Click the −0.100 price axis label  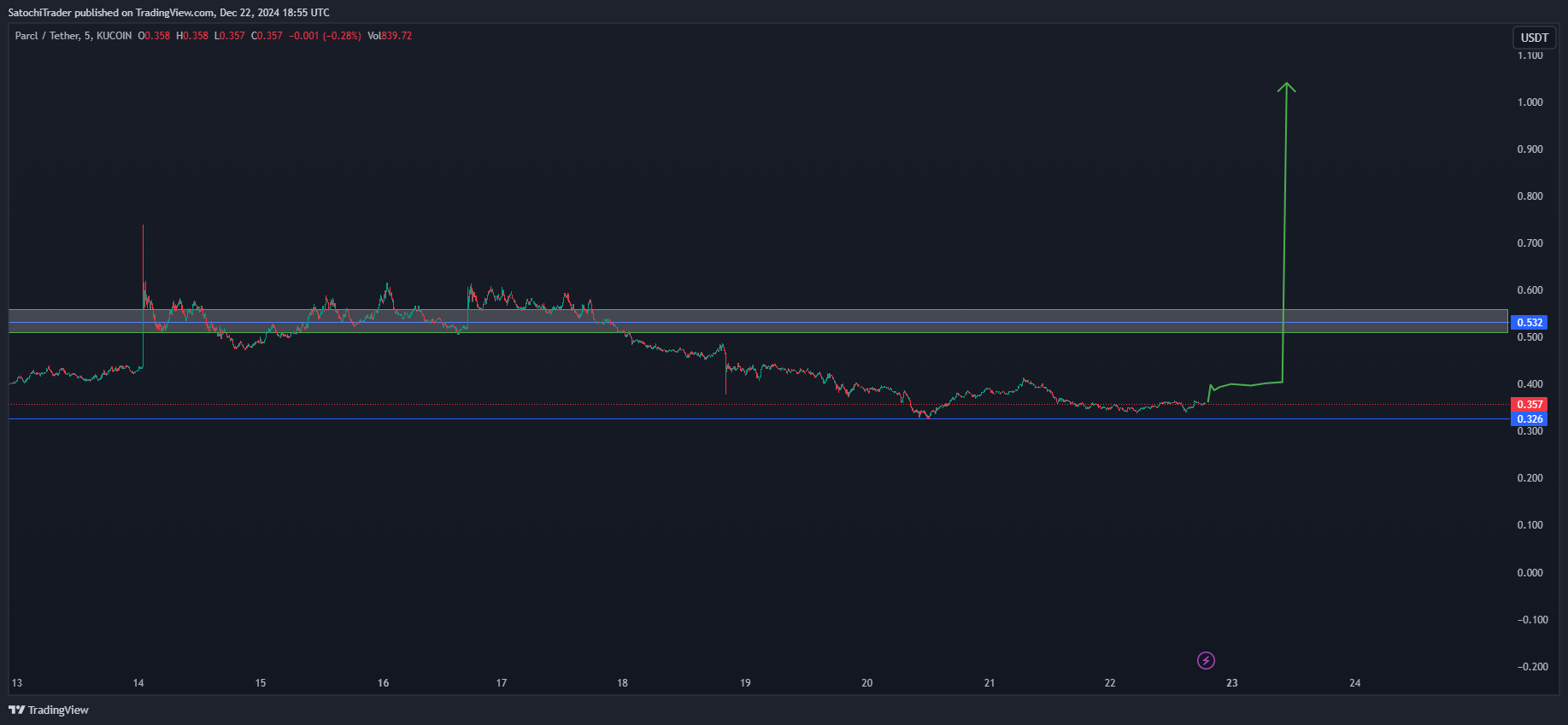point(1532,620)
